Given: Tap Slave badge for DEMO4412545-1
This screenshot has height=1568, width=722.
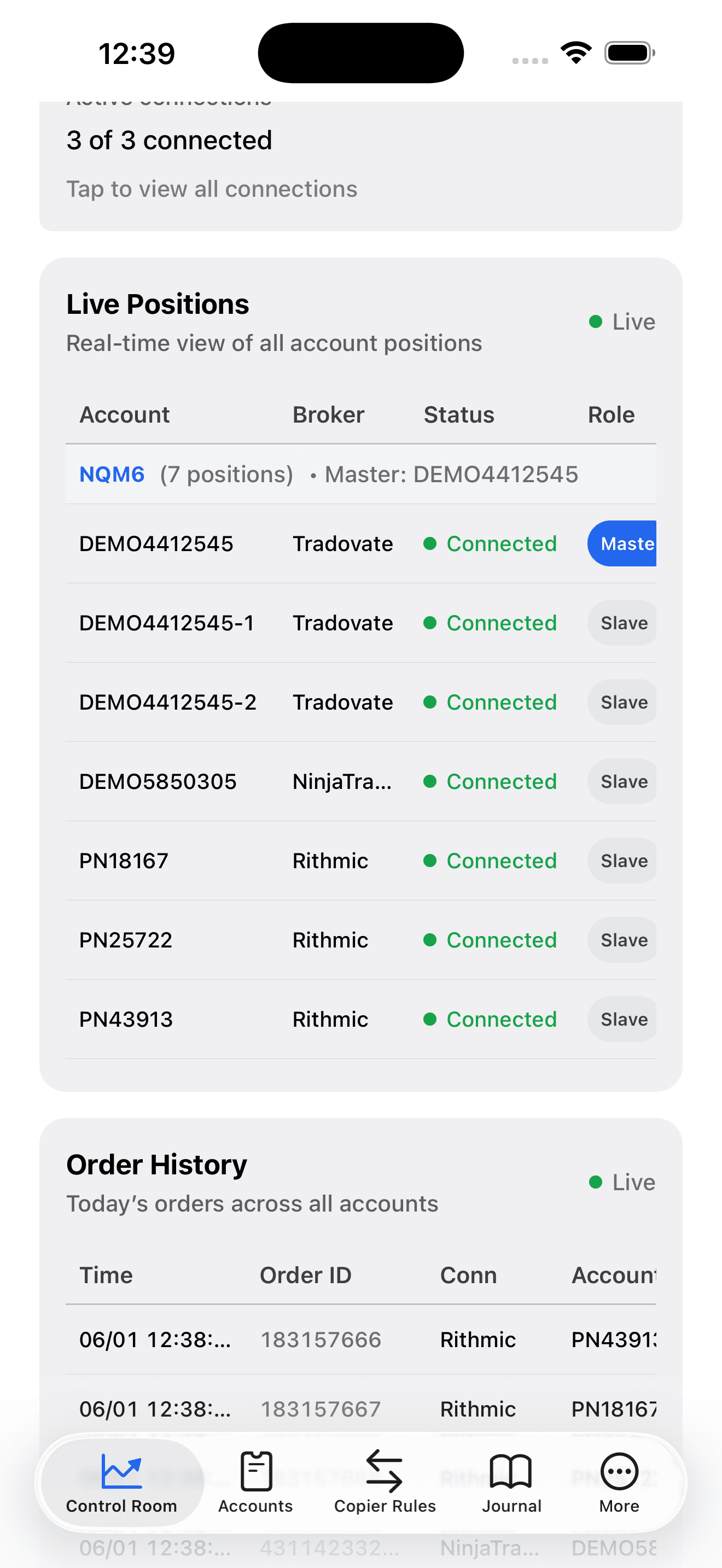Looking at the screenshot, I should (622, 623).
